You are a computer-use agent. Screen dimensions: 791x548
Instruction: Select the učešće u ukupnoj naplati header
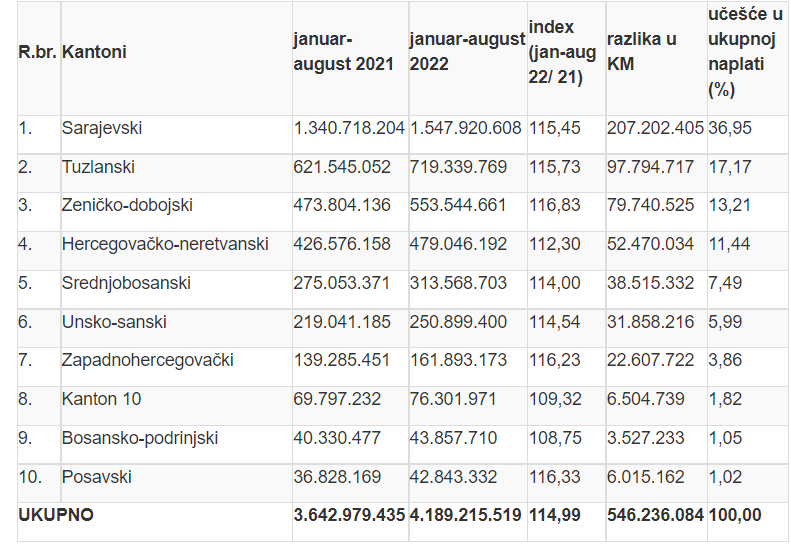point(744,52)
